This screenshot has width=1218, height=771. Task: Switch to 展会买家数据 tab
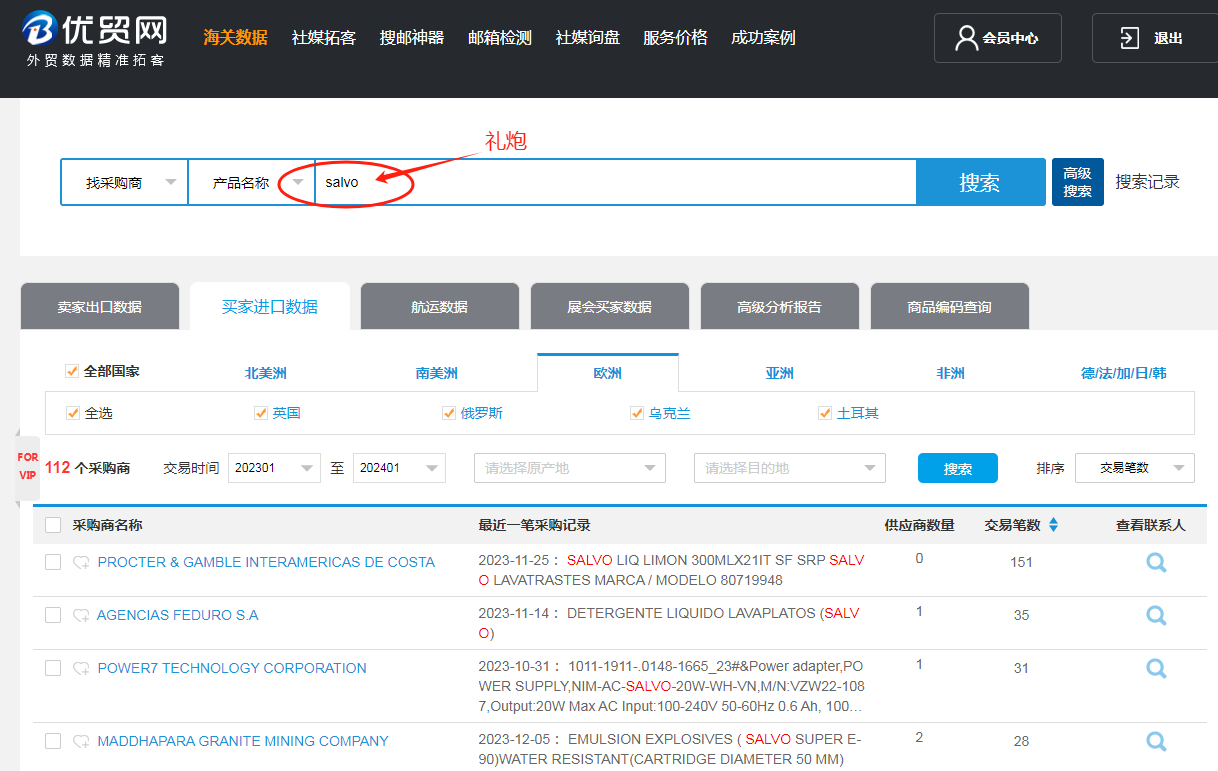tap(610, 306)
